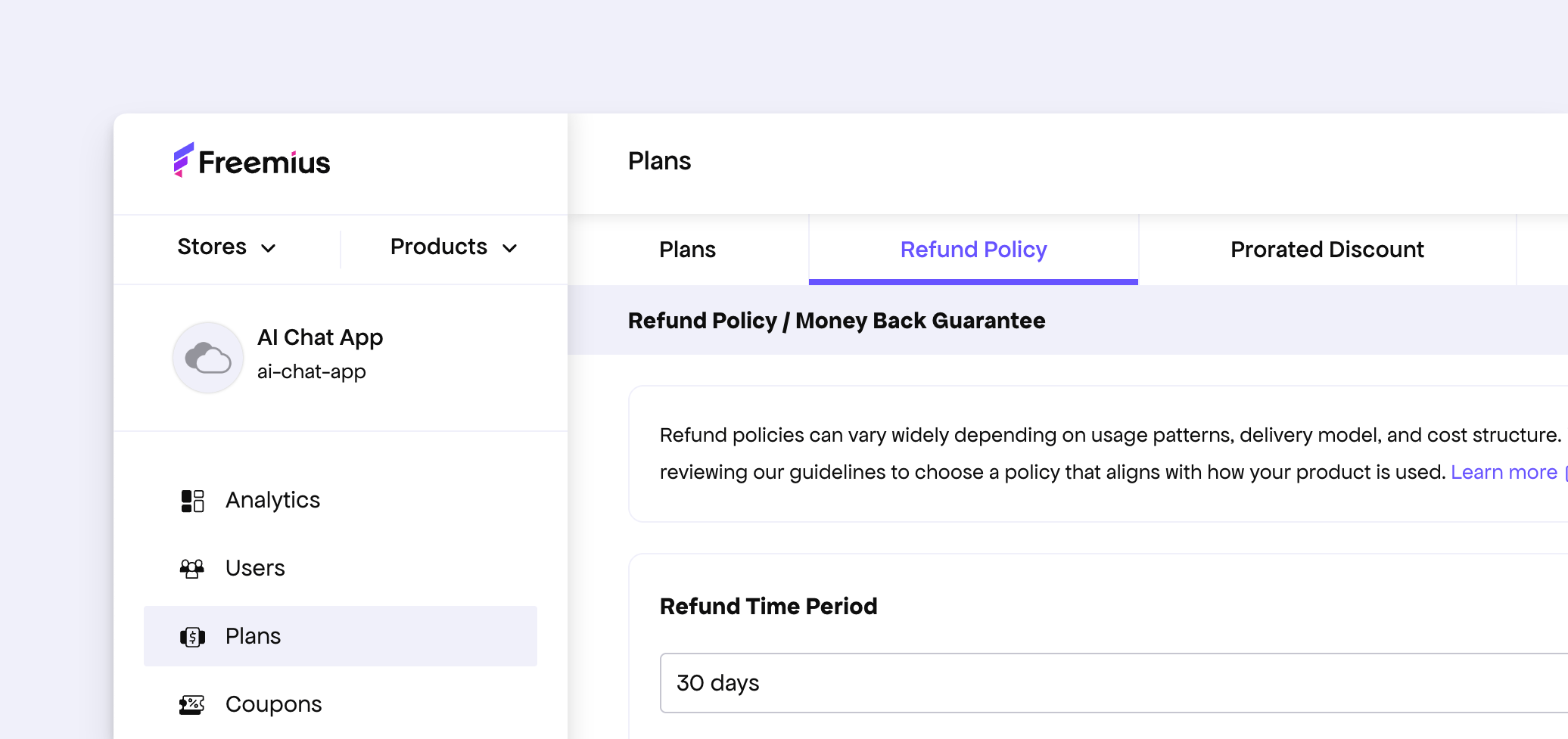
Task: Click the Freemius wordmark text
Action: tap(264, 163)
